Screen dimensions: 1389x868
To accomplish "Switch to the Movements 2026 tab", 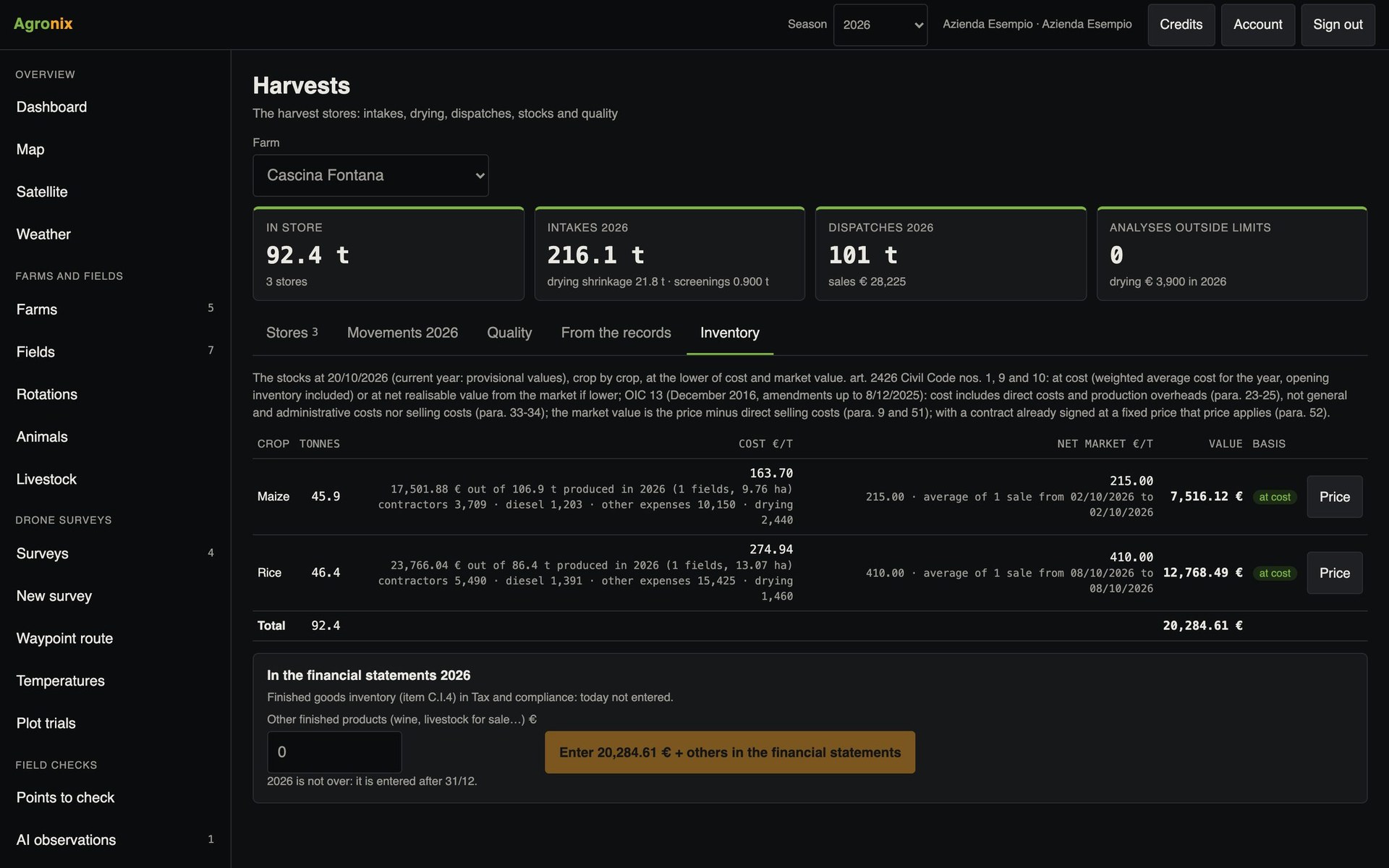I will [402, 333].
